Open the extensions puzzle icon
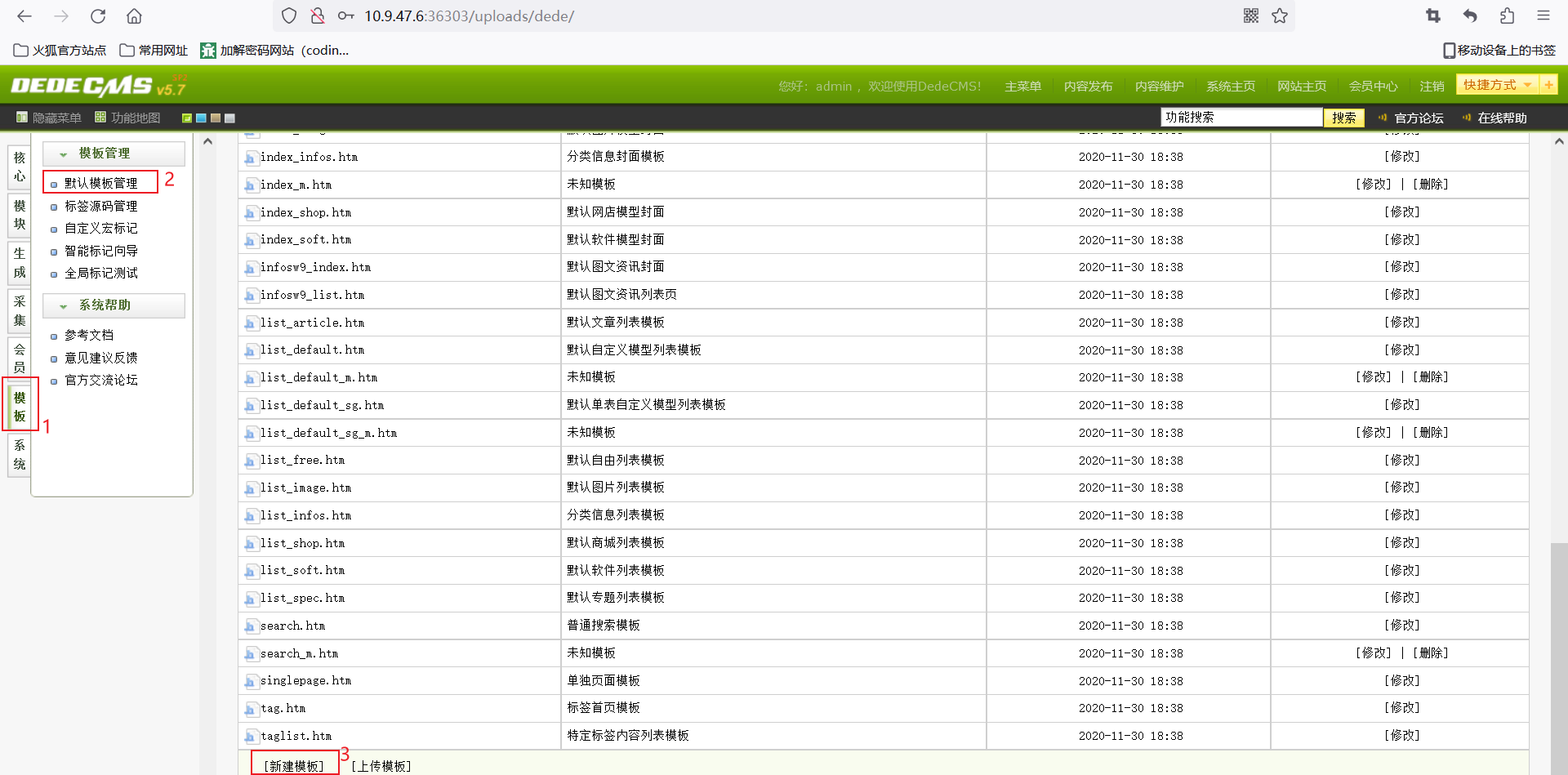 [x=1507, y=16]
